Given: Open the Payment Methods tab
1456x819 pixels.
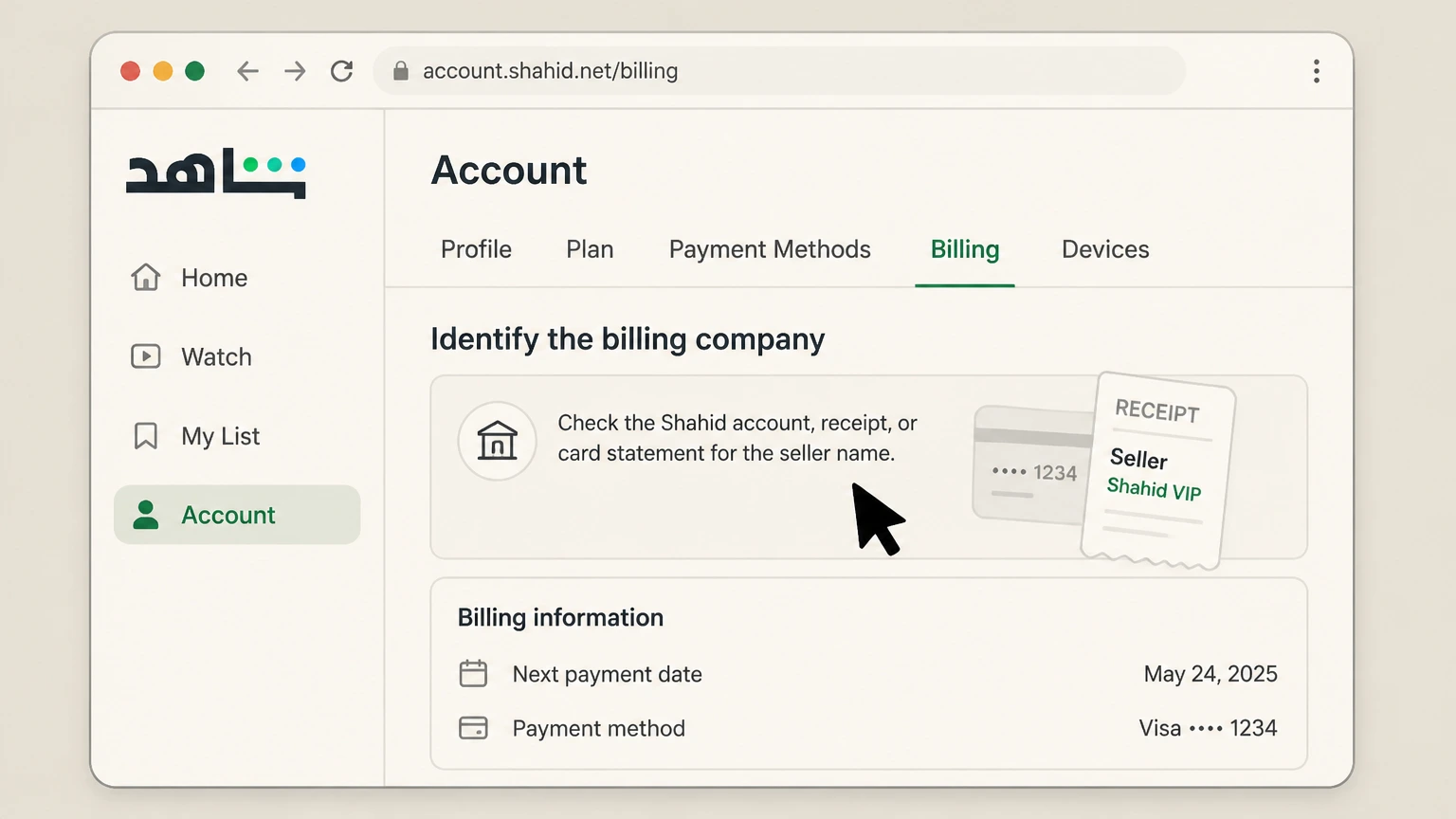Looking at the screenshot, I should tap(770, 249).
